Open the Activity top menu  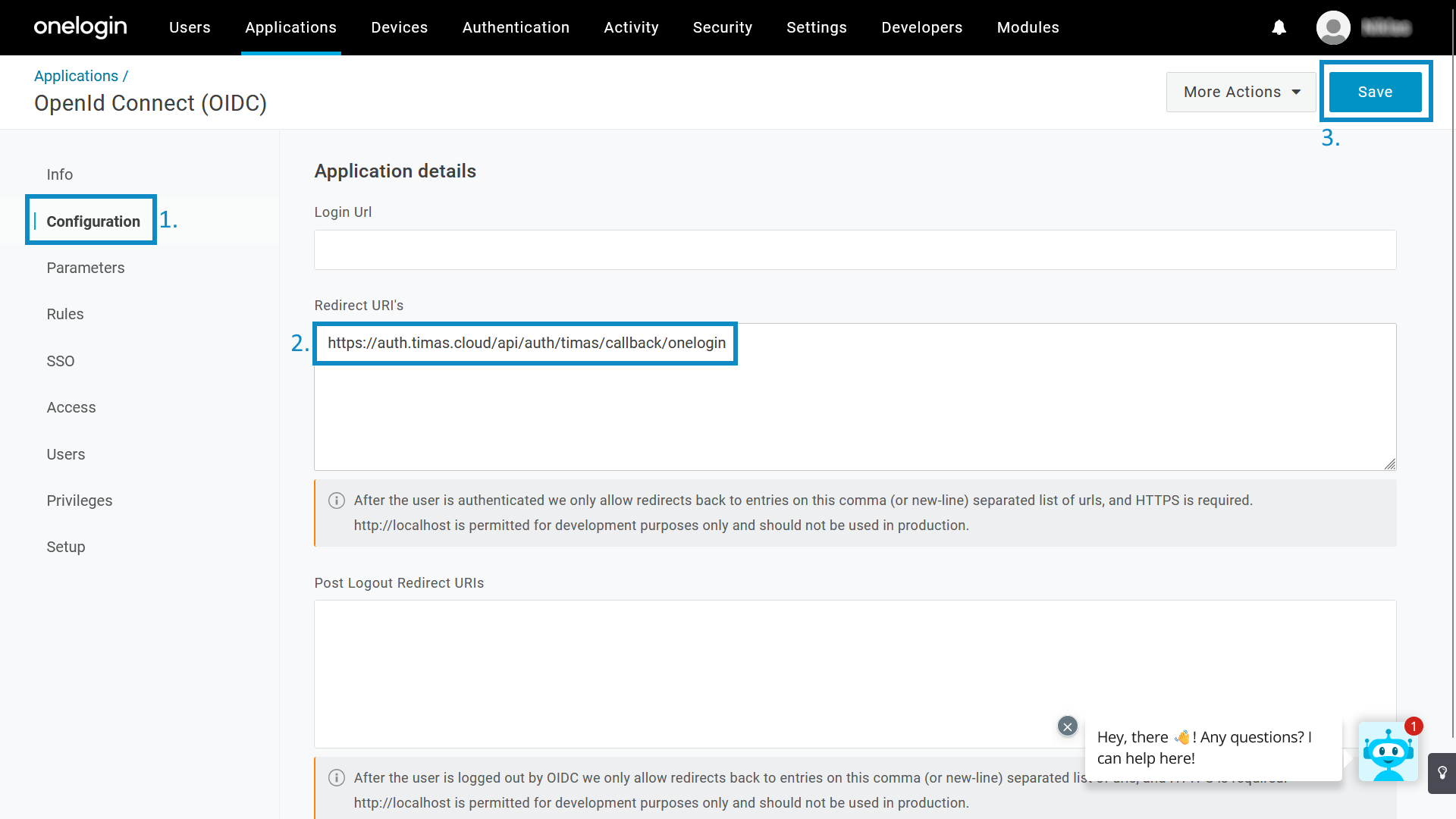tap(631, 27)
